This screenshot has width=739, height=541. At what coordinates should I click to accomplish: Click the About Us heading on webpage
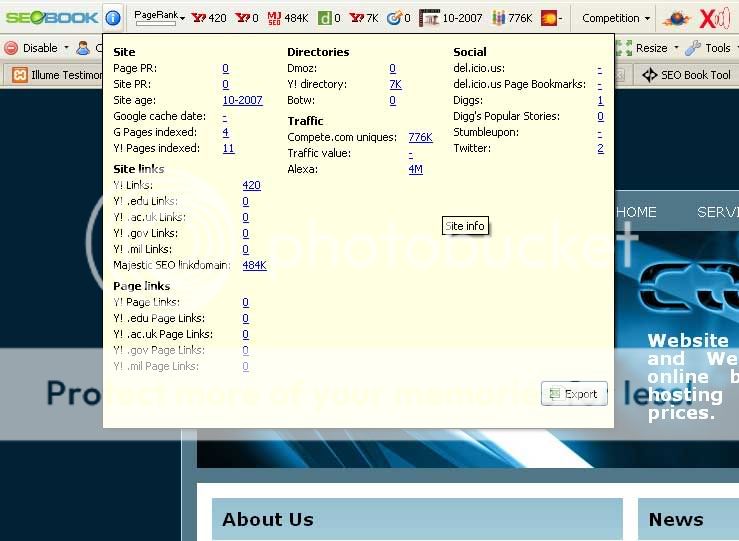[268, 519]
